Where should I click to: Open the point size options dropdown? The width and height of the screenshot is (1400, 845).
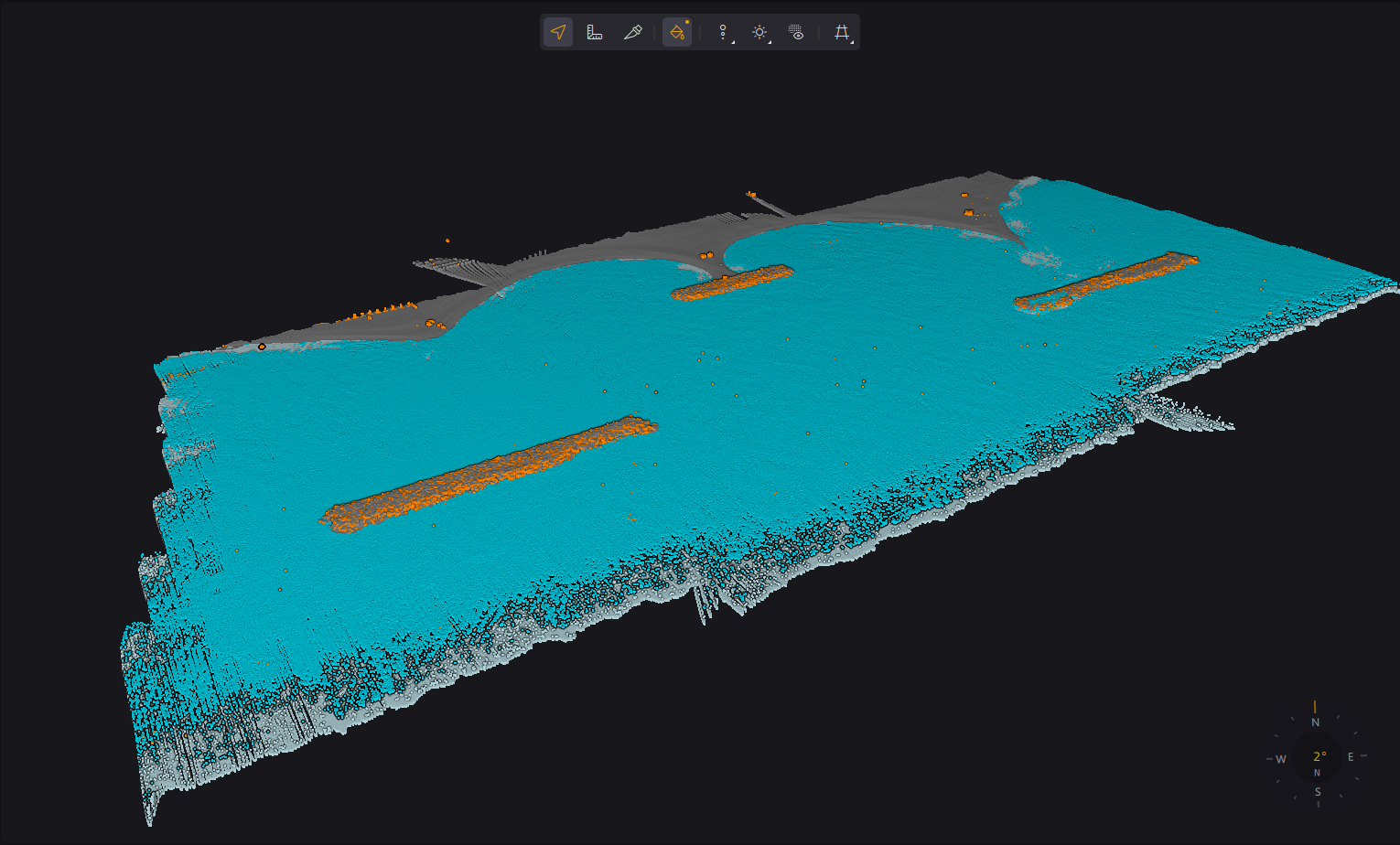723,32
